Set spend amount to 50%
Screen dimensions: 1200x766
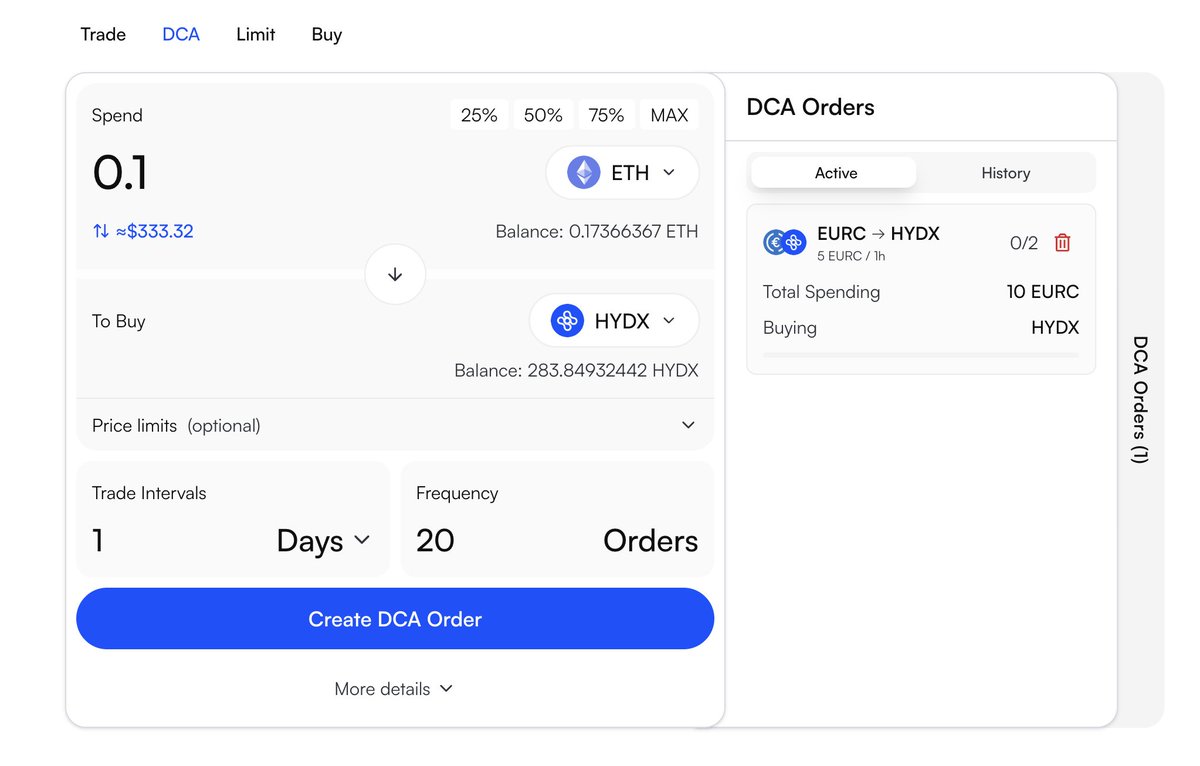click(543, 115)
